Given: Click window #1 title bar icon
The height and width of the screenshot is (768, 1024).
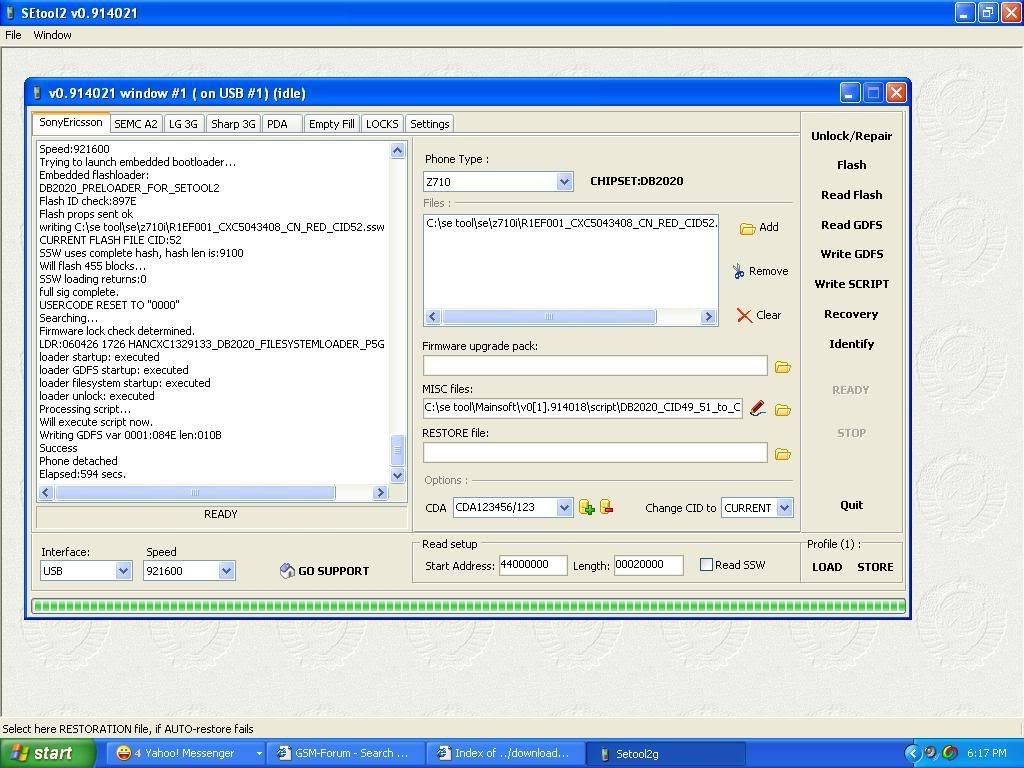Looking at the screenshot, I should [38, 93].
